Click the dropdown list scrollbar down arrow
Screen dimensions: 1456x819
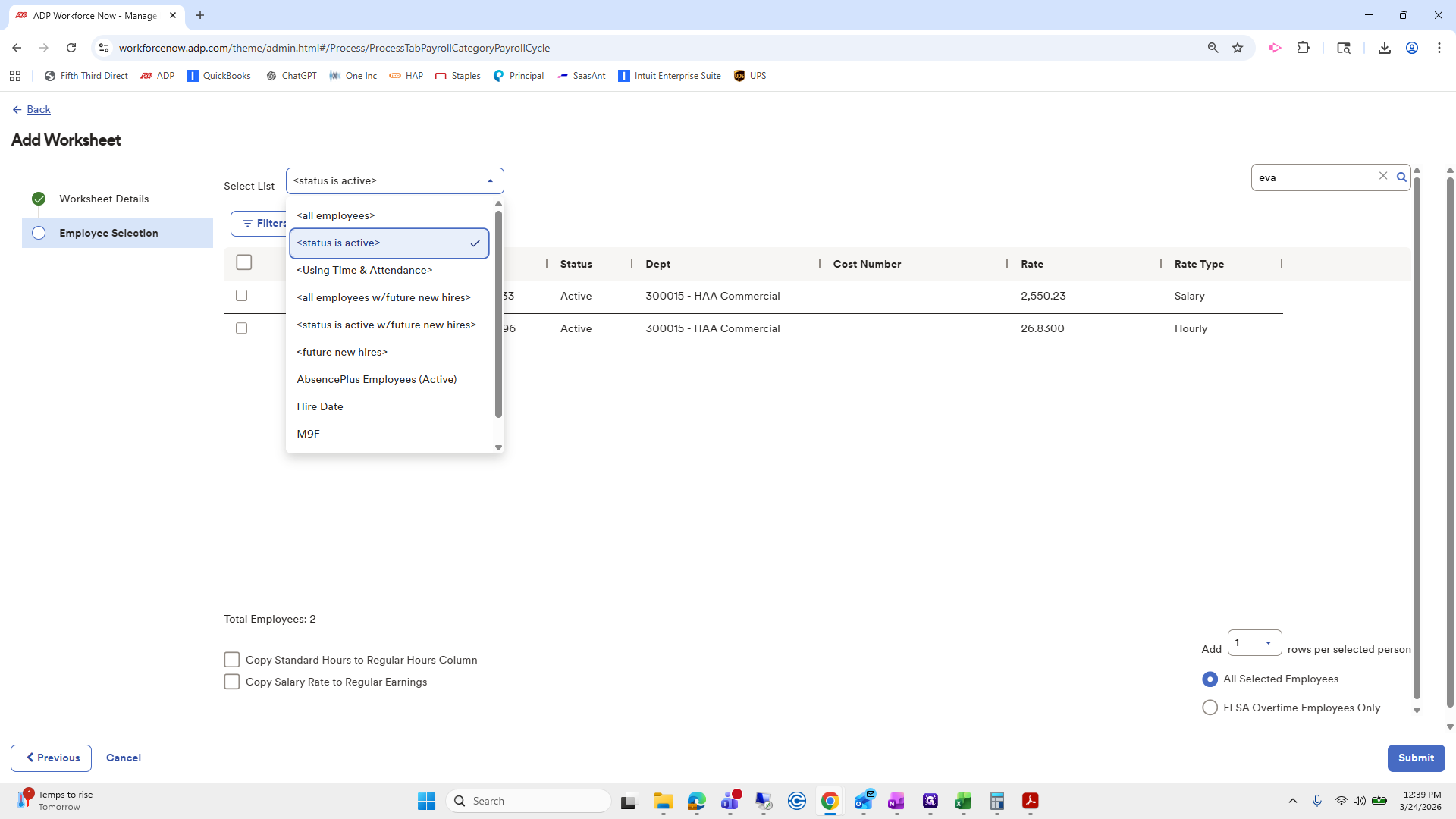pos(498,447)
